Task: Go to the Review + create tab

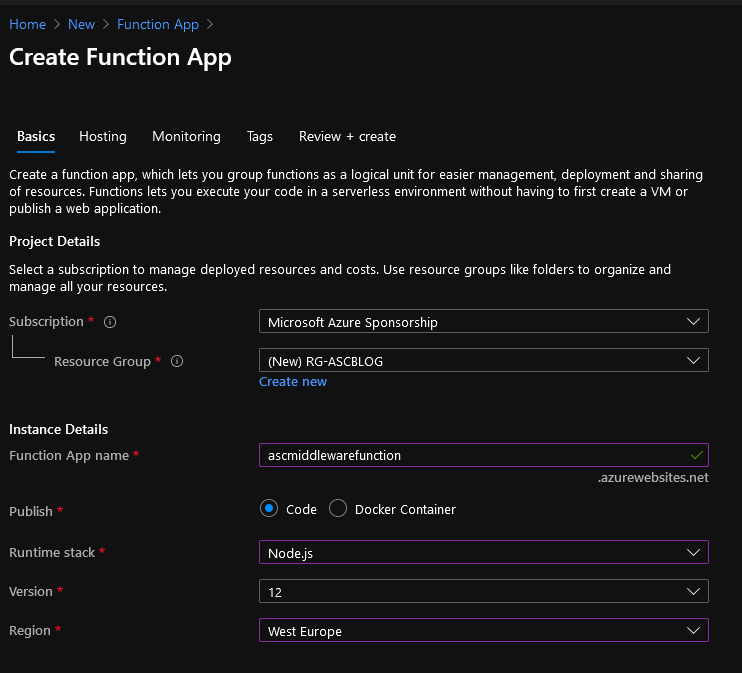Action: 347,136
